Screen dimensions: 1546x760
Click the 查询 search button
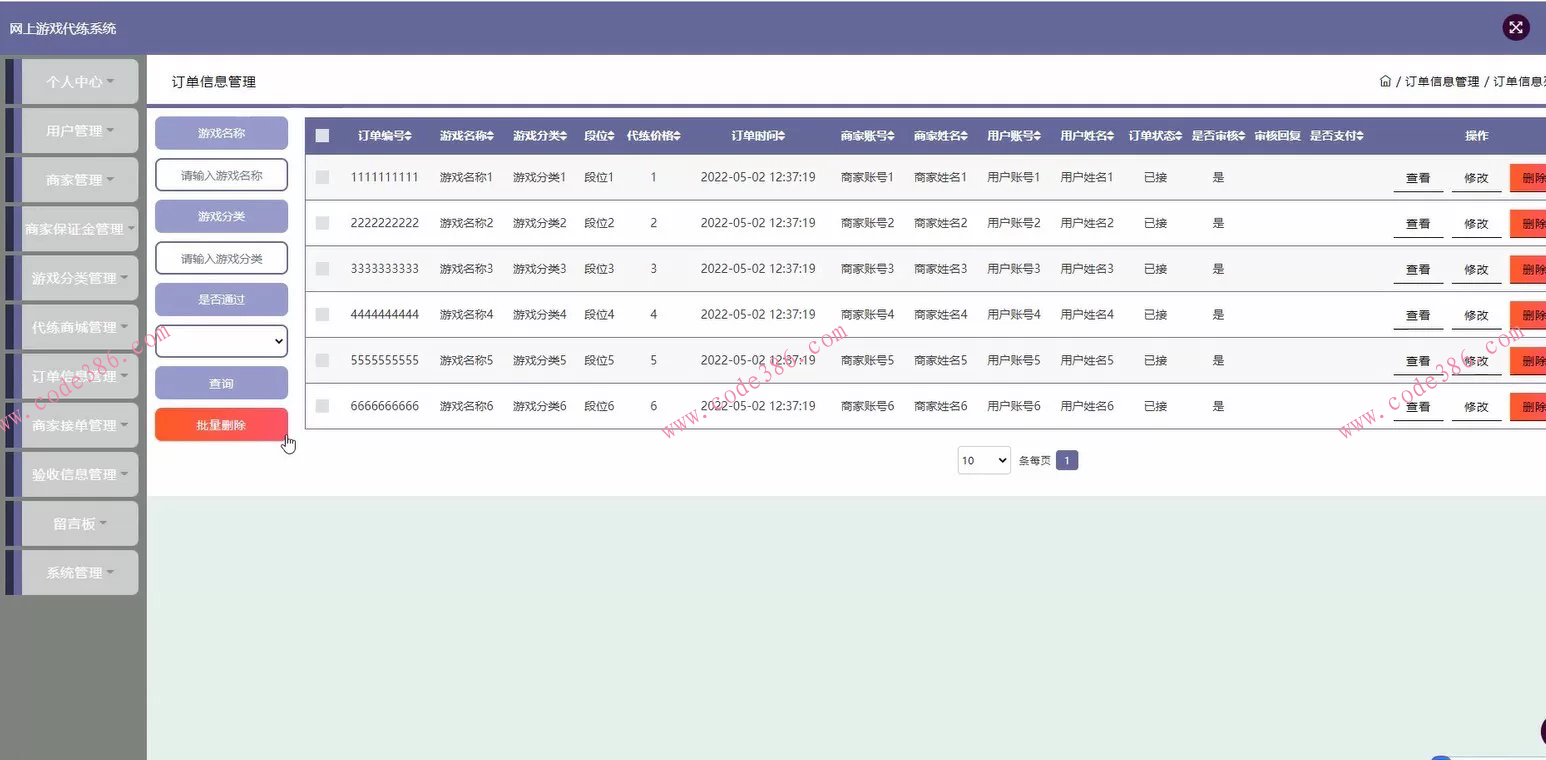click(x=221, y=384)
